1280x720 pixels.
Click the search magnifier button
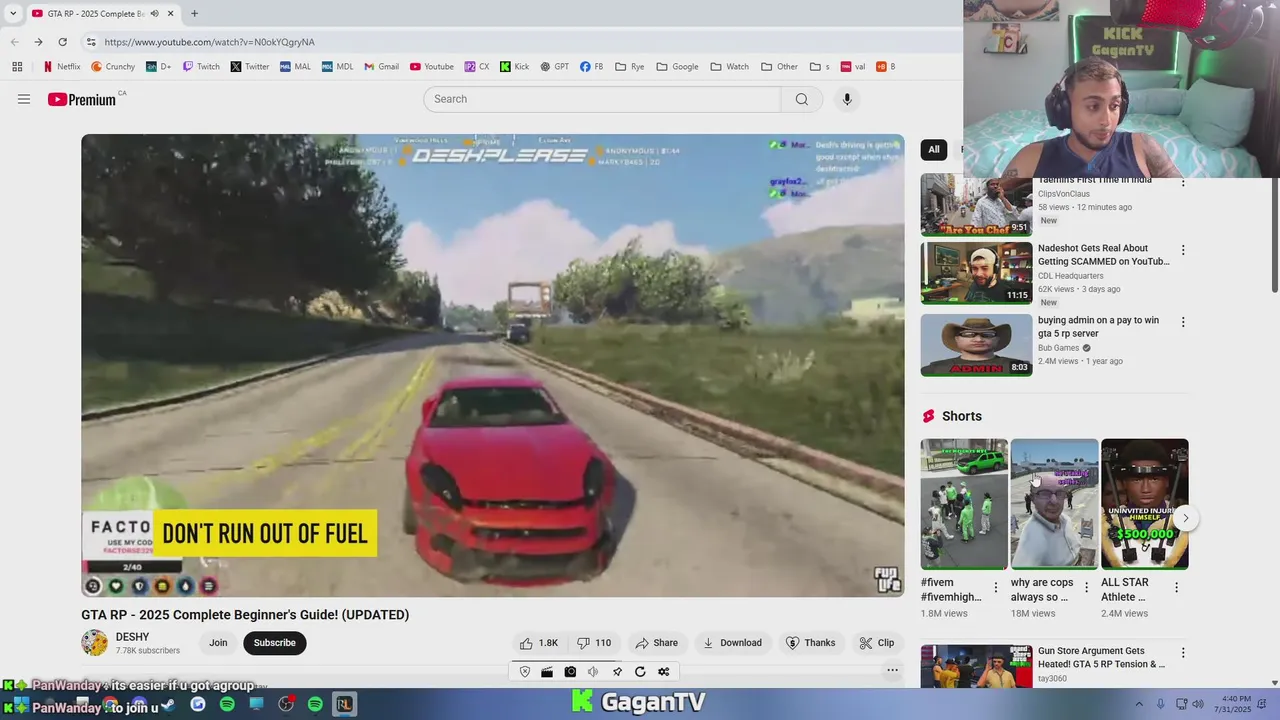click(801, 99)
